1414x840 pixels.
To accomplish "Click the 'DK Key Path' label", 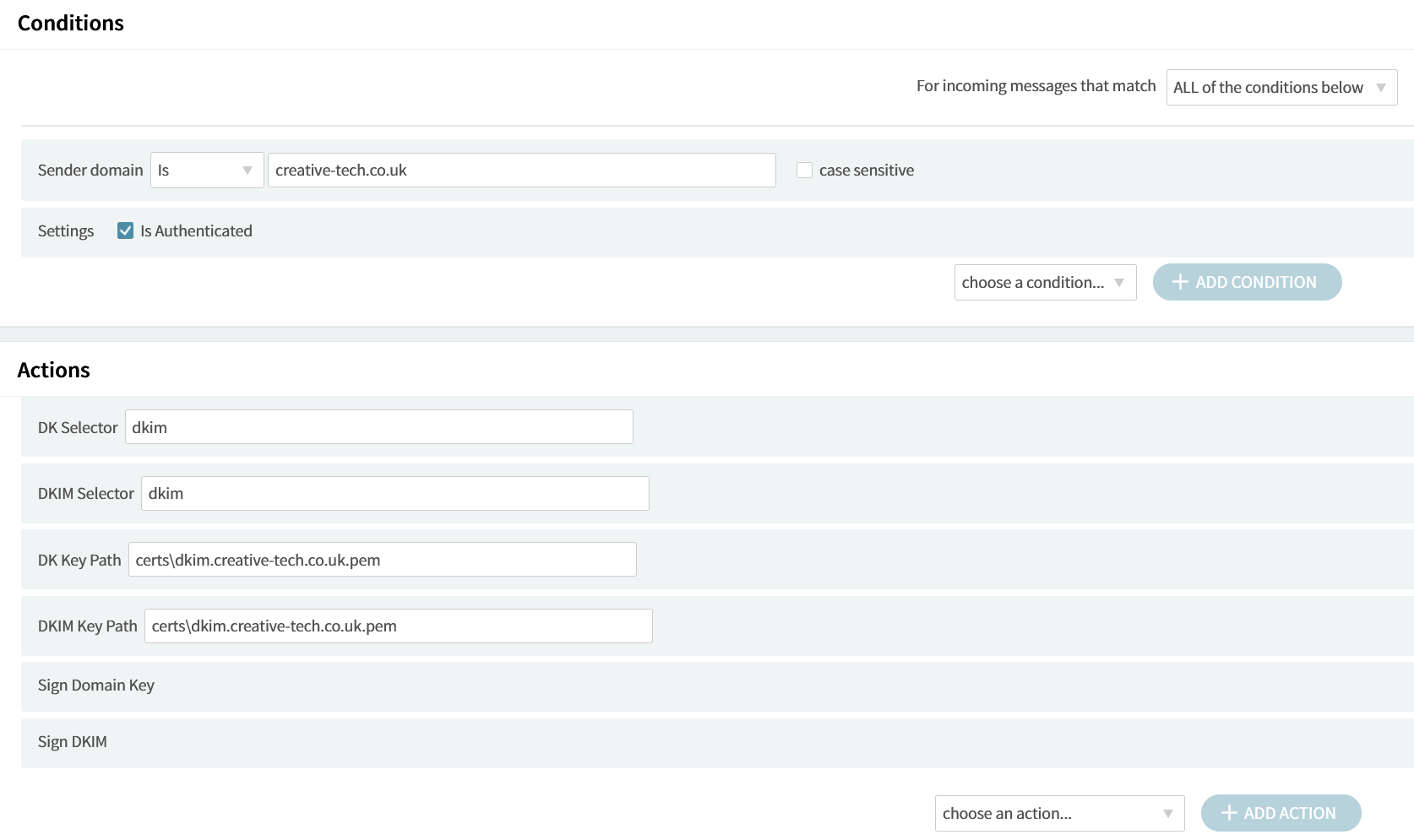I will [79, 560].
